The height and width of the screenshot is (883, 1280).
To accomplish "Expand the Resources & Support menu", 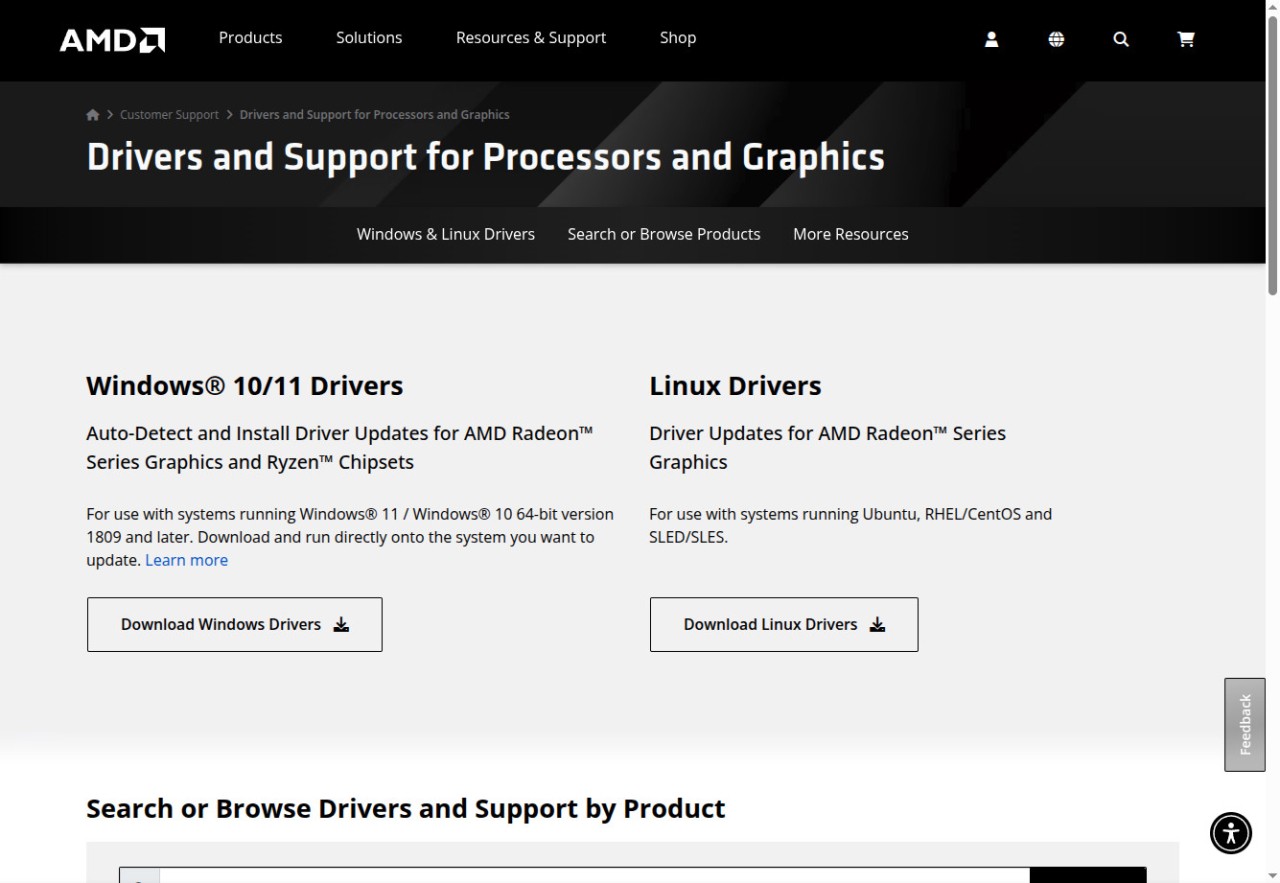I will (x=531, y=38).
